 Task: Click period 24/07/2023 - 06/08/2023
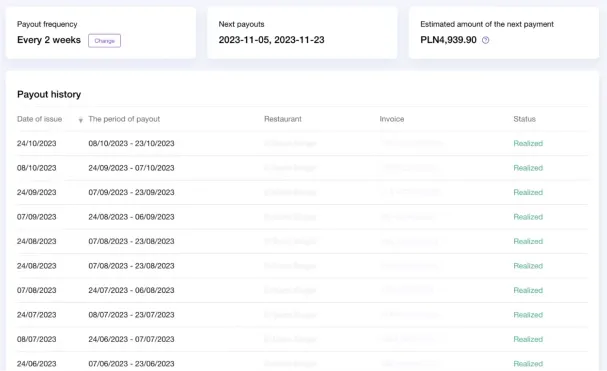click(x=131, y=290)
